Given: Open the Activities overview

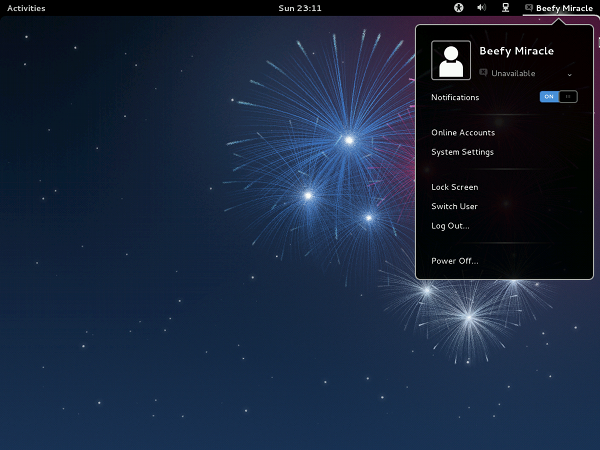Looking at the screenshot, I should coord(26,8).
